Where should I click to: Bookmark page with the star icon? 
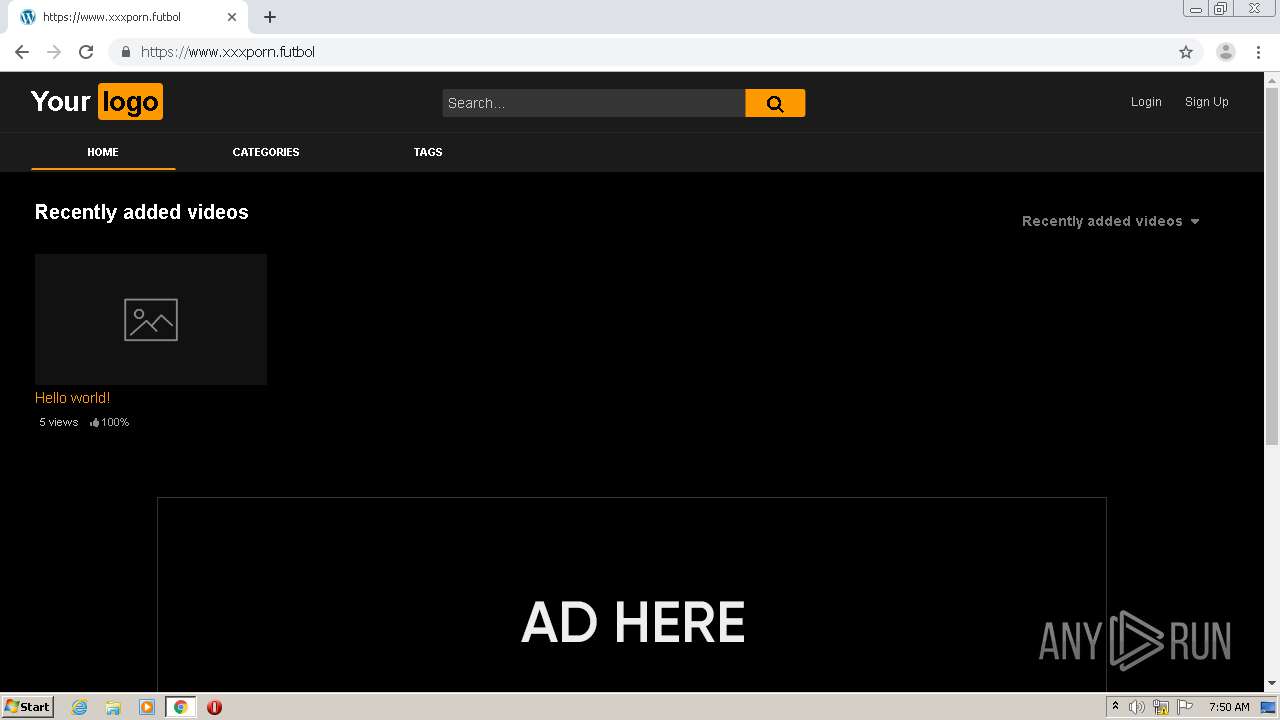[x=1186, y=52]
